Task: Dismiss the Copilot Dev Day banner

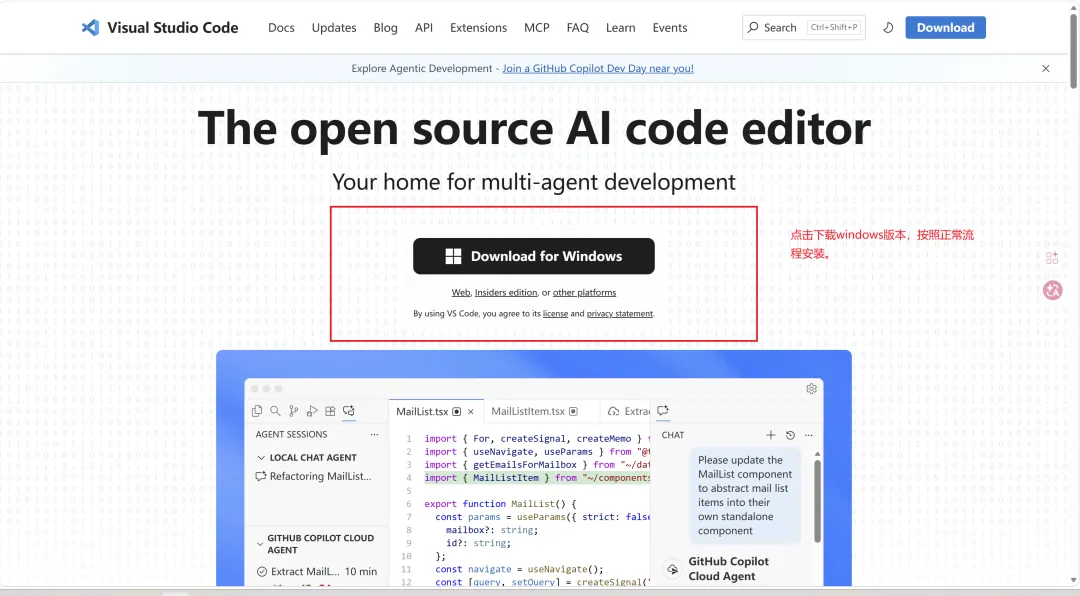Action: (1046, 68)
